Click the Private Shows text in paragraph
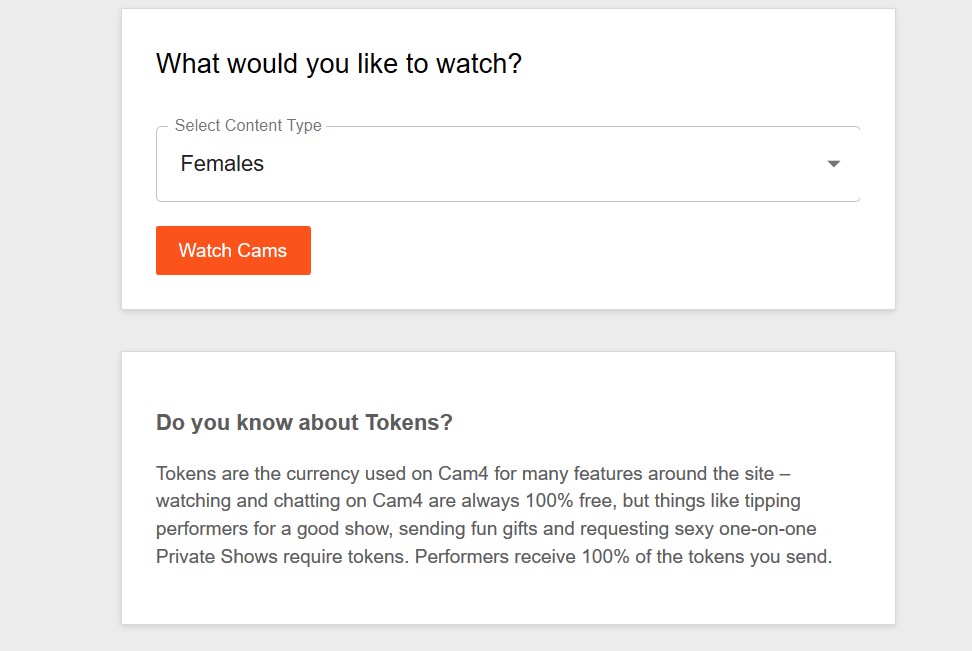The height and width of the screenshot is (651, 972). [x=216, y=557]
